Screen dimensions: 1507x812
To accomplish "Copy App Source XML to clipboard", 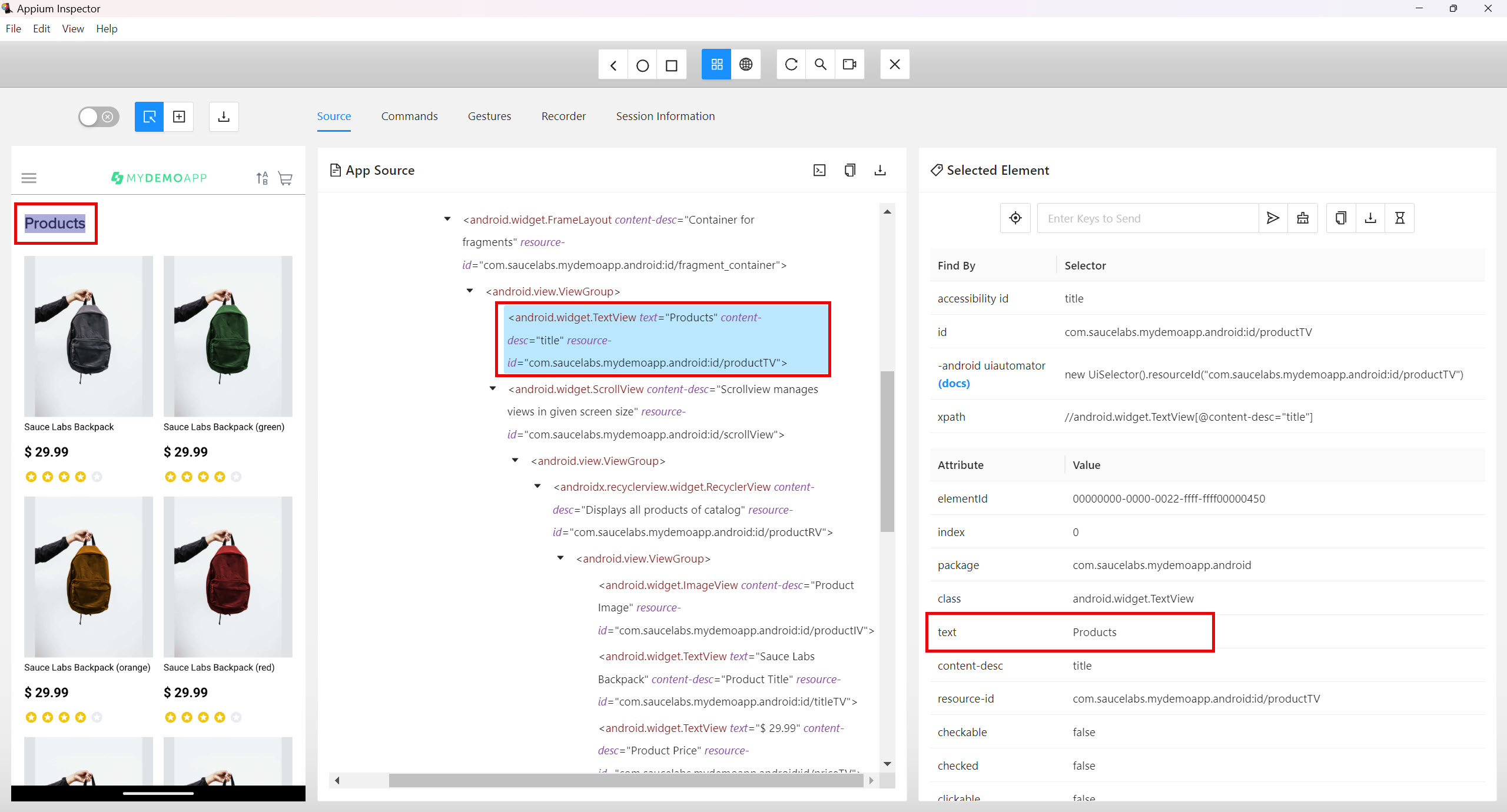I will coord(849,170).
